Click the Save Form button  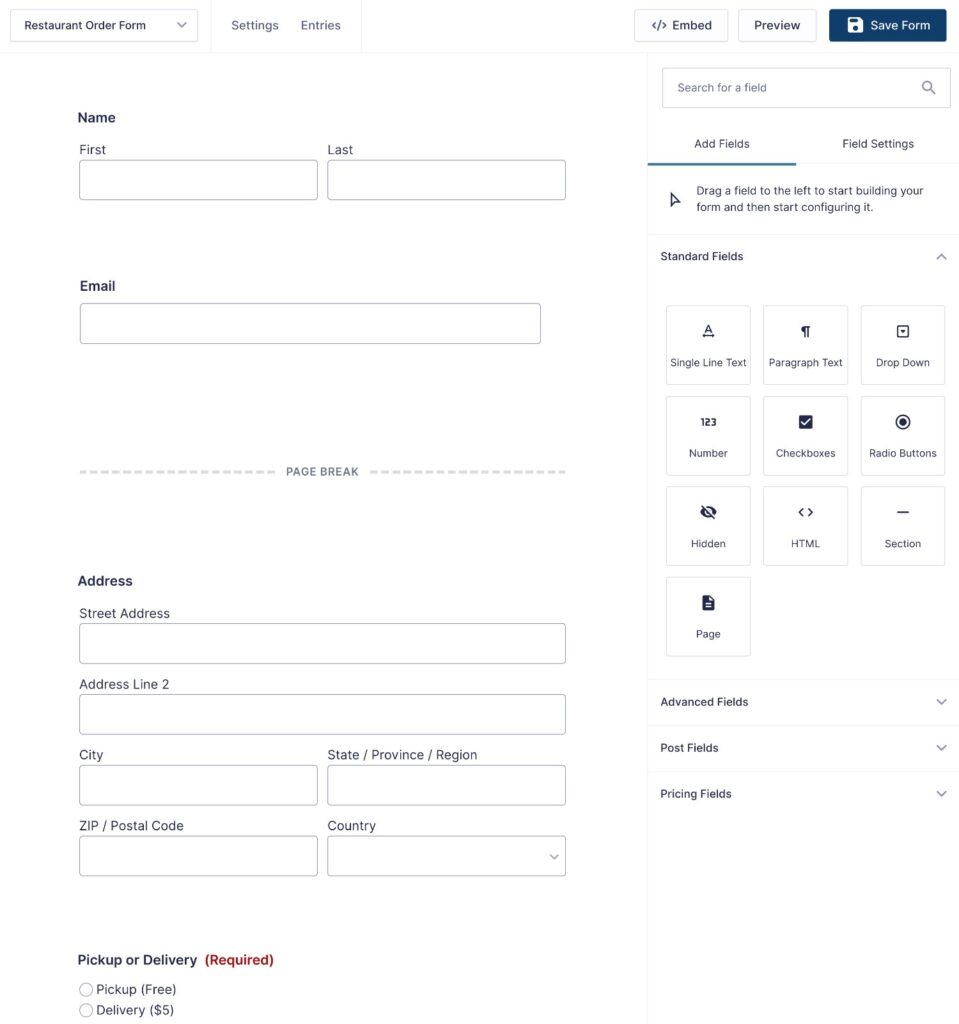click(x=887, y=25)
